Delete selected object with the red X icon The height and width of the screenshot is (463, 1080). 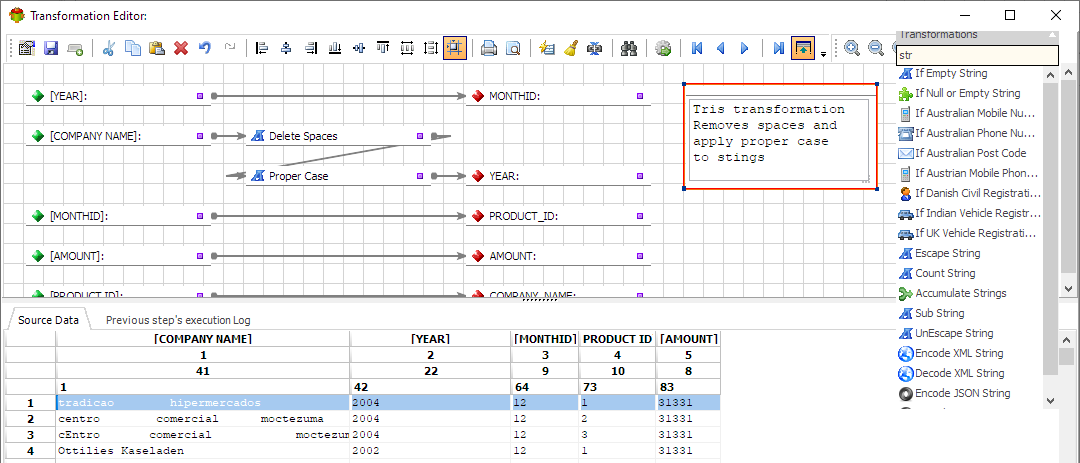point(181,48)
